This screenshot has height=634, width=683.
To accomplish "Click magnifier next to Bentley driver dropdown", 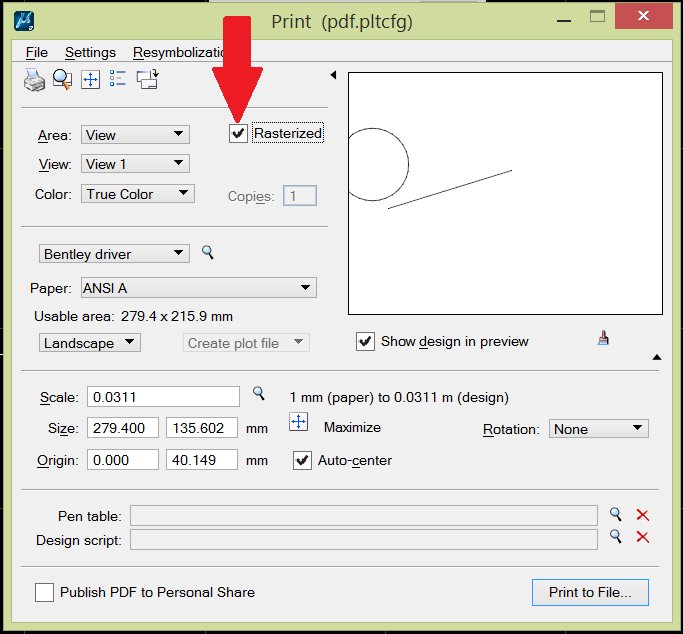I will pos(208,252).
